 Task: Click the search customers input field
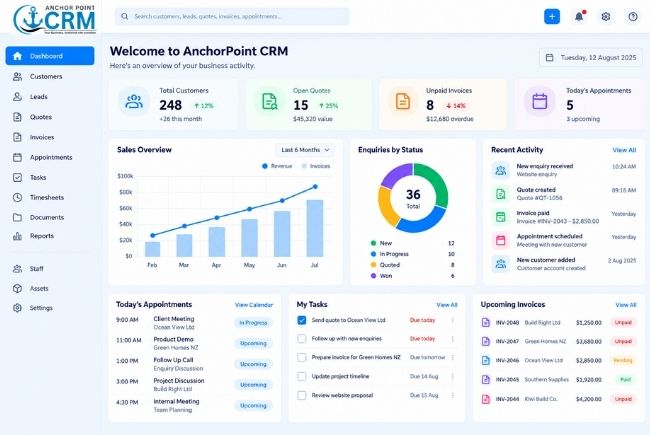coord(232,17)
